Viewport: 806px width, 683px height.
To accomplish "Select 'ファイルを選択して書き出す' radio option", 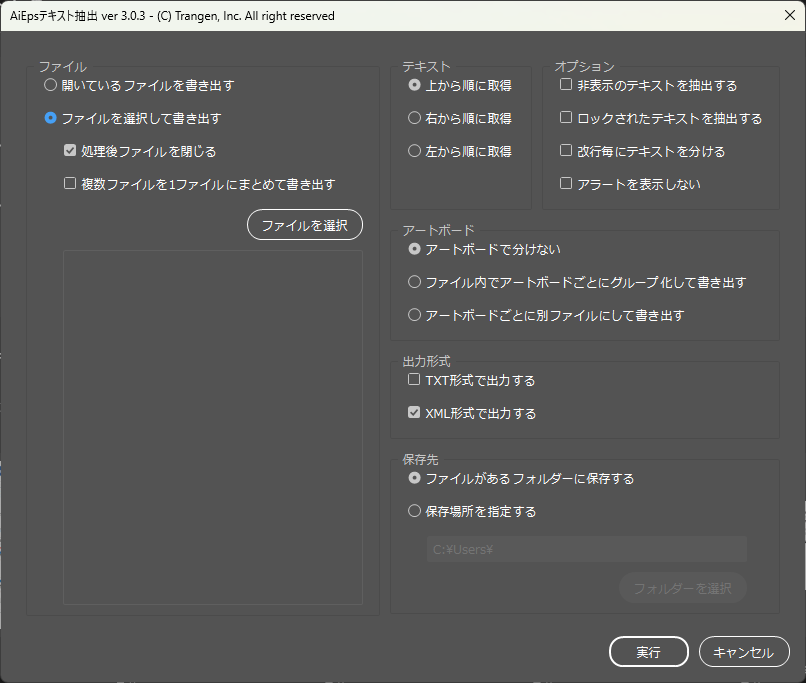I will (50, 118).
